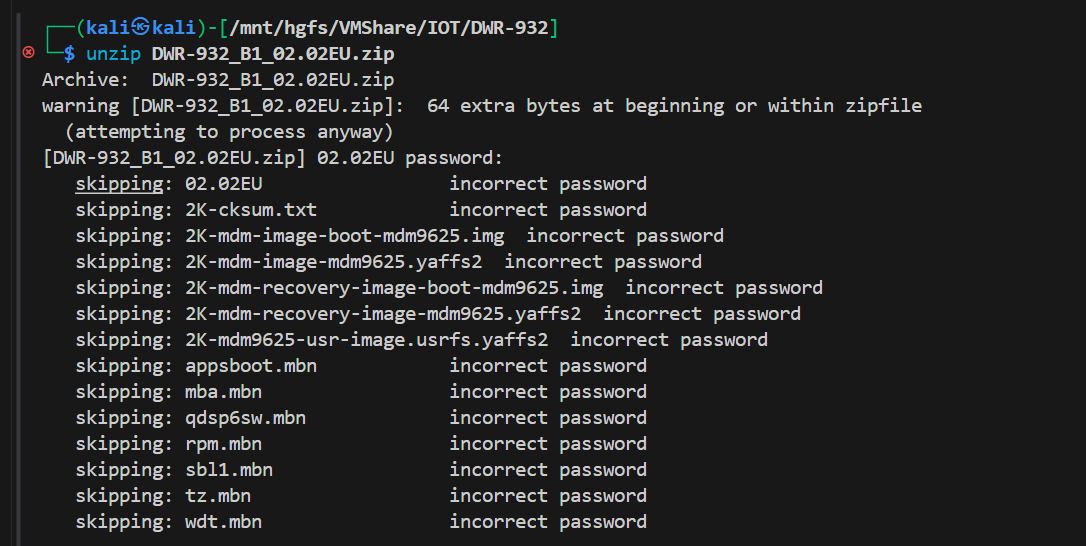Click the qdsp6sw.mbn file name
The image size is (1086, 546).
(245, 418)
